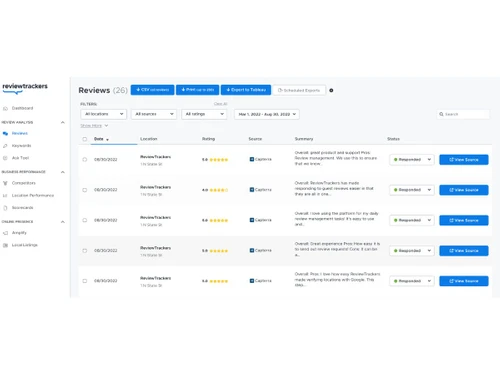Collapse the Review Analysis sidebar section
The image size is (500, 375).
click(63, 122)
